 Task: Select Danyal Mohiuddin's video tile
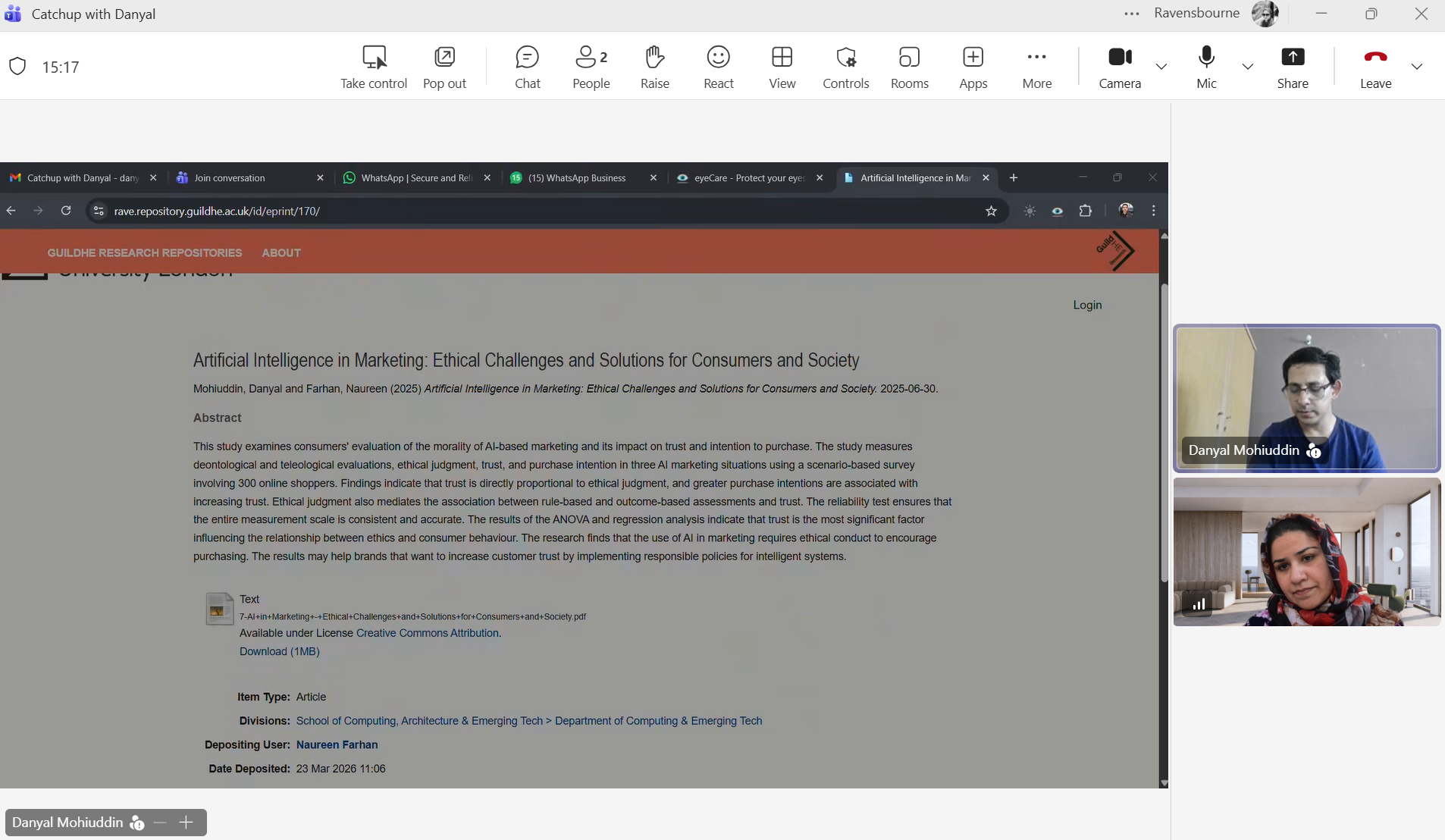1307,399
